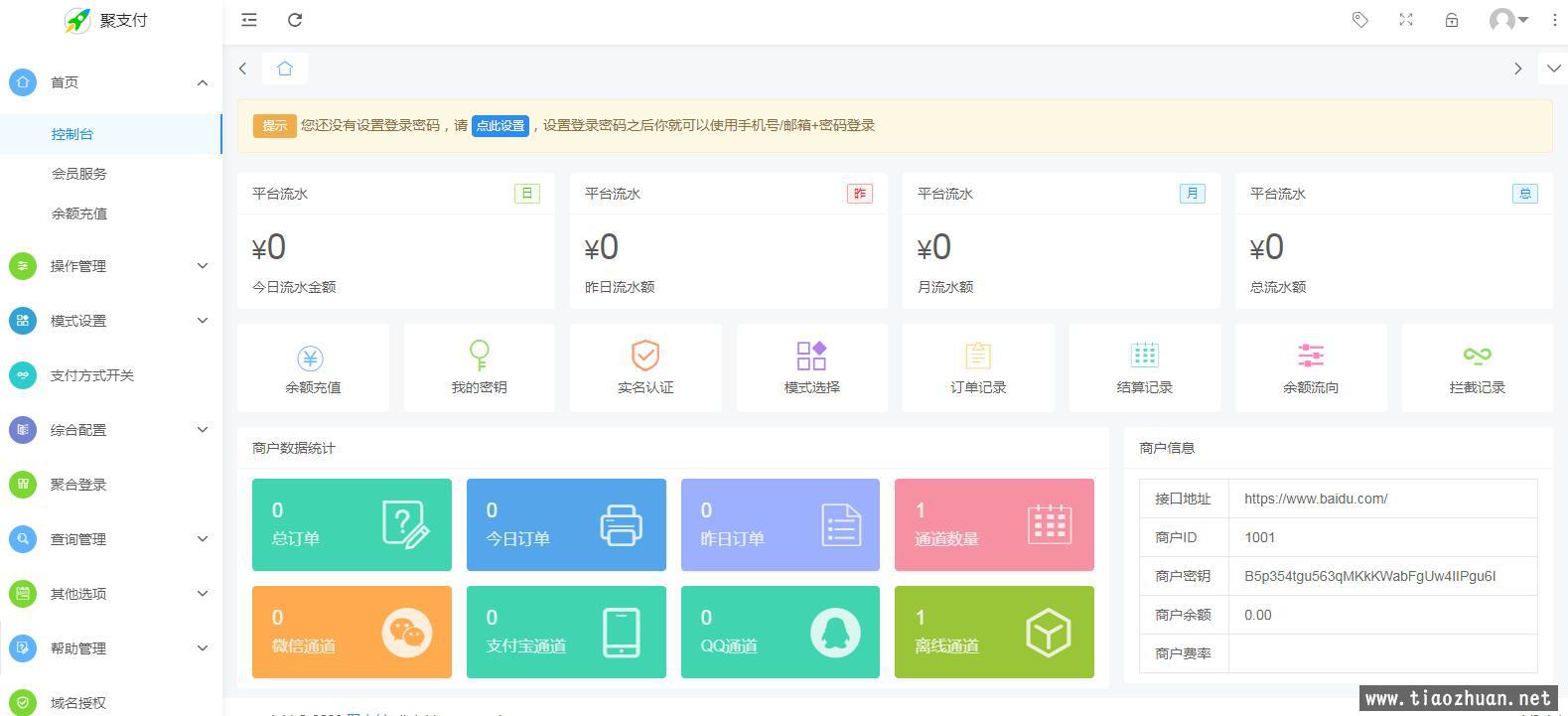The height and width of the screenshot is (716, 1568).
Task: Click the 今日流水金额 label
Action: tap(294, 287)
